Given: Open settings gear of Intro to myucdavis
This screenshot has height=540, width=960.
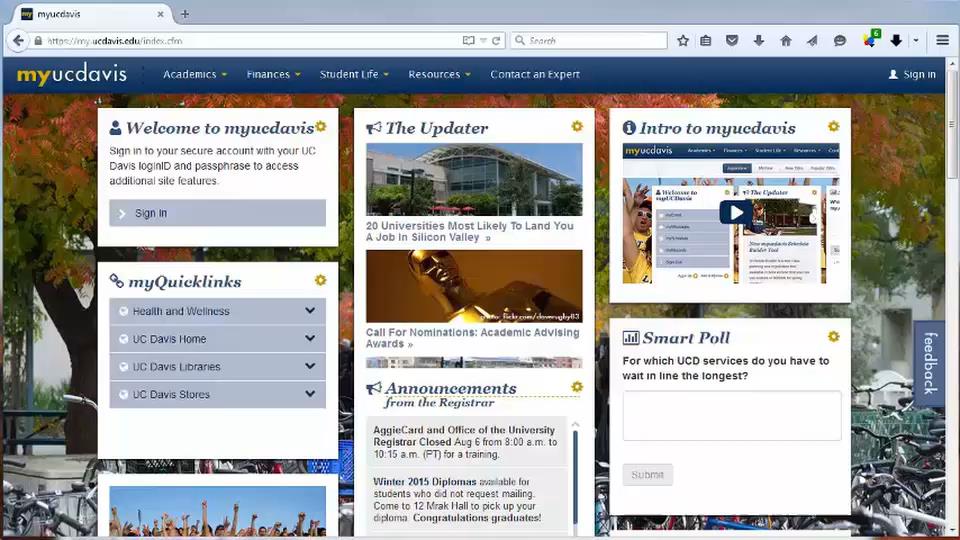Looking at the screenshot, I should click(833, 126).
